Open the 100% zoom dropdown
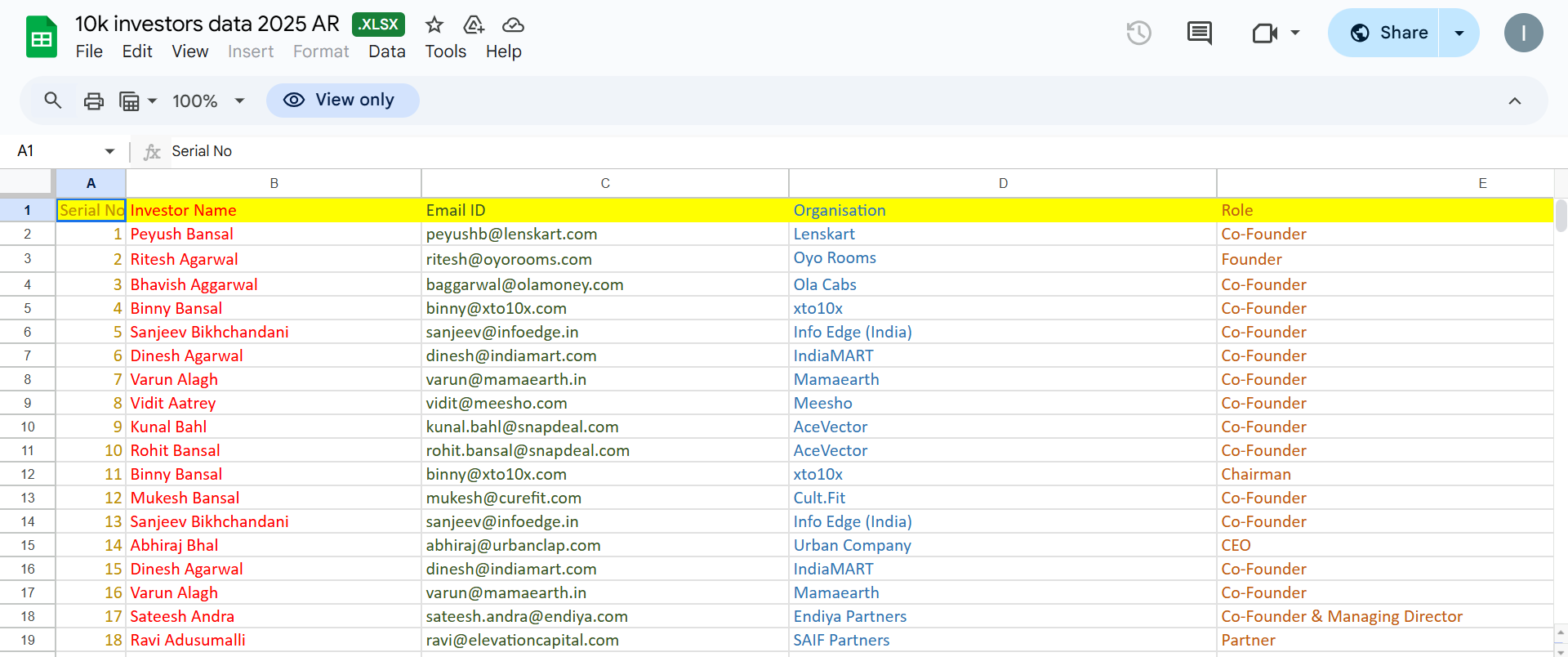This screenshot has height=657, width=1568. [x=208, y=101]
